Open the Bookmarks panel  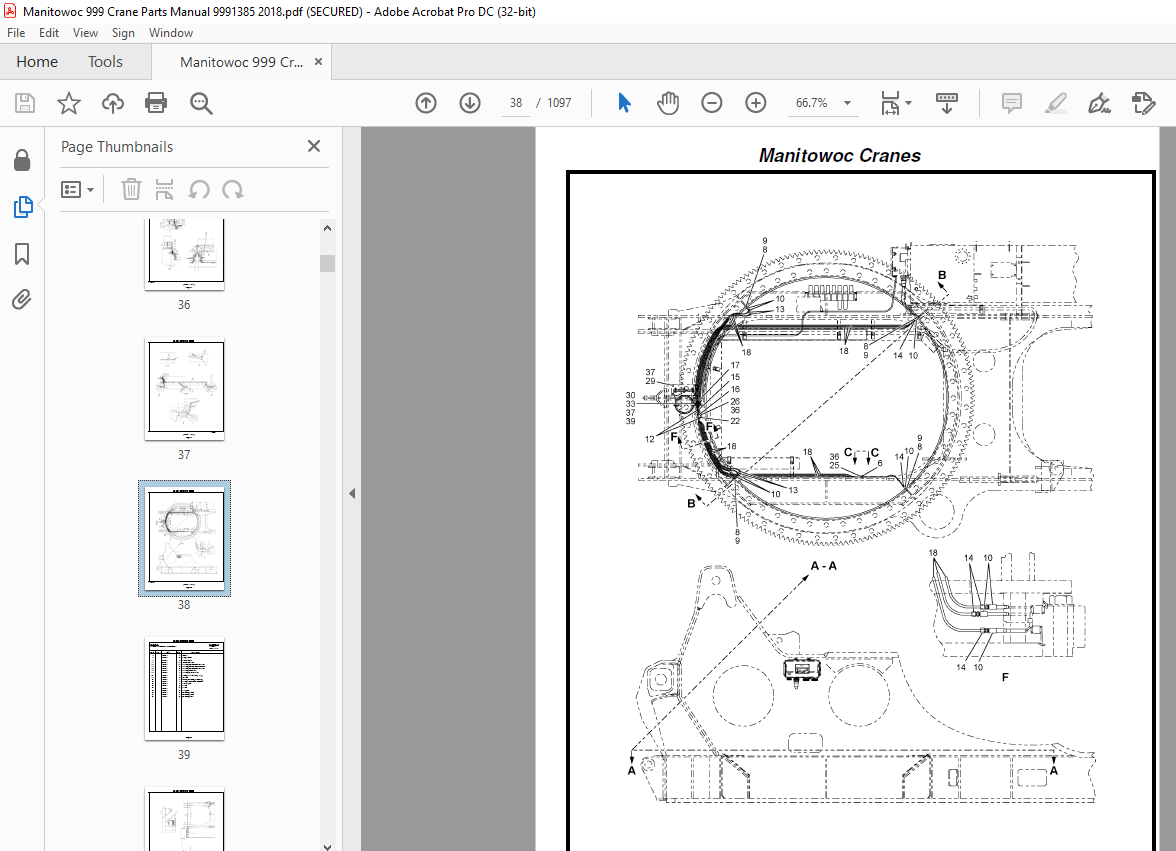(x=22, y=254)
